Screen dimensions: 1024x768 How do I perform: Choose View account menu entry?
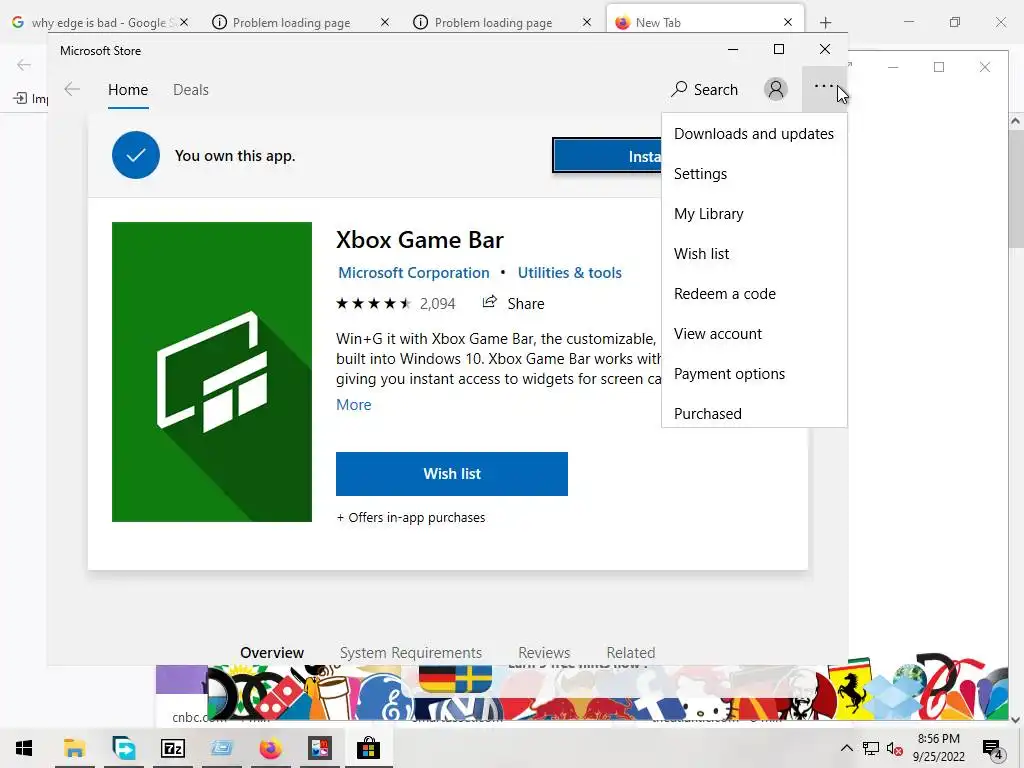click(754, 334)
